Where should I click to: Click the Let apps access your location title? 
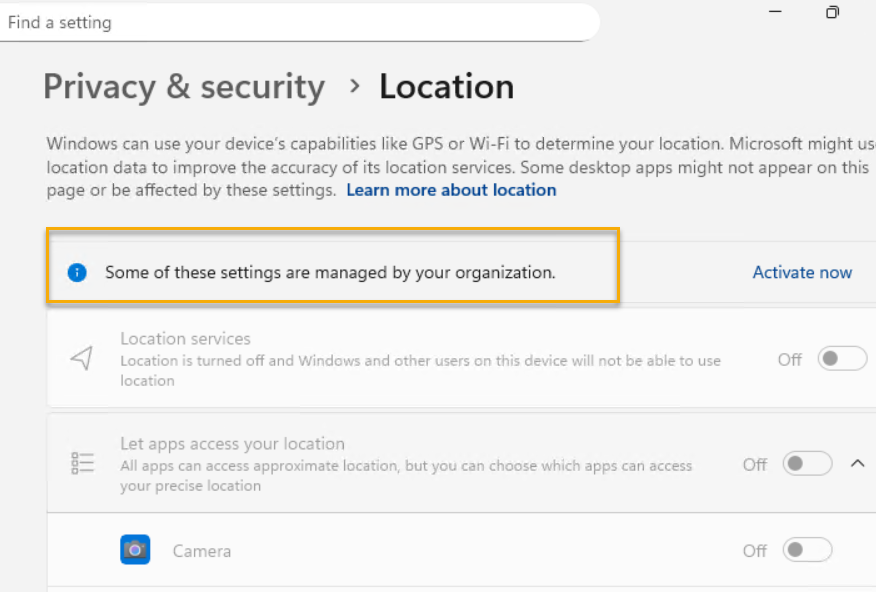click(232, 444)
